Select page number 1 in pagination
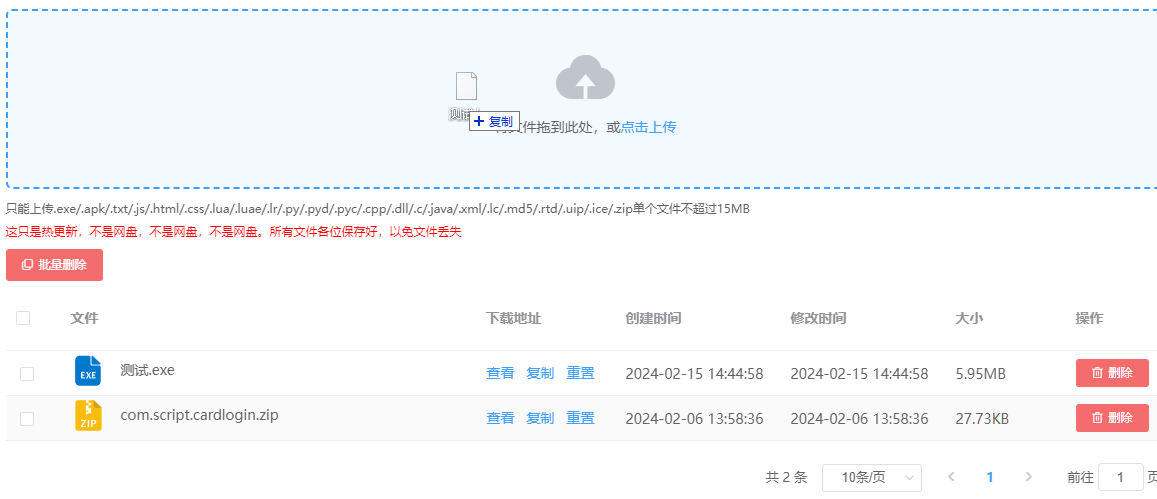 [990, 477]
